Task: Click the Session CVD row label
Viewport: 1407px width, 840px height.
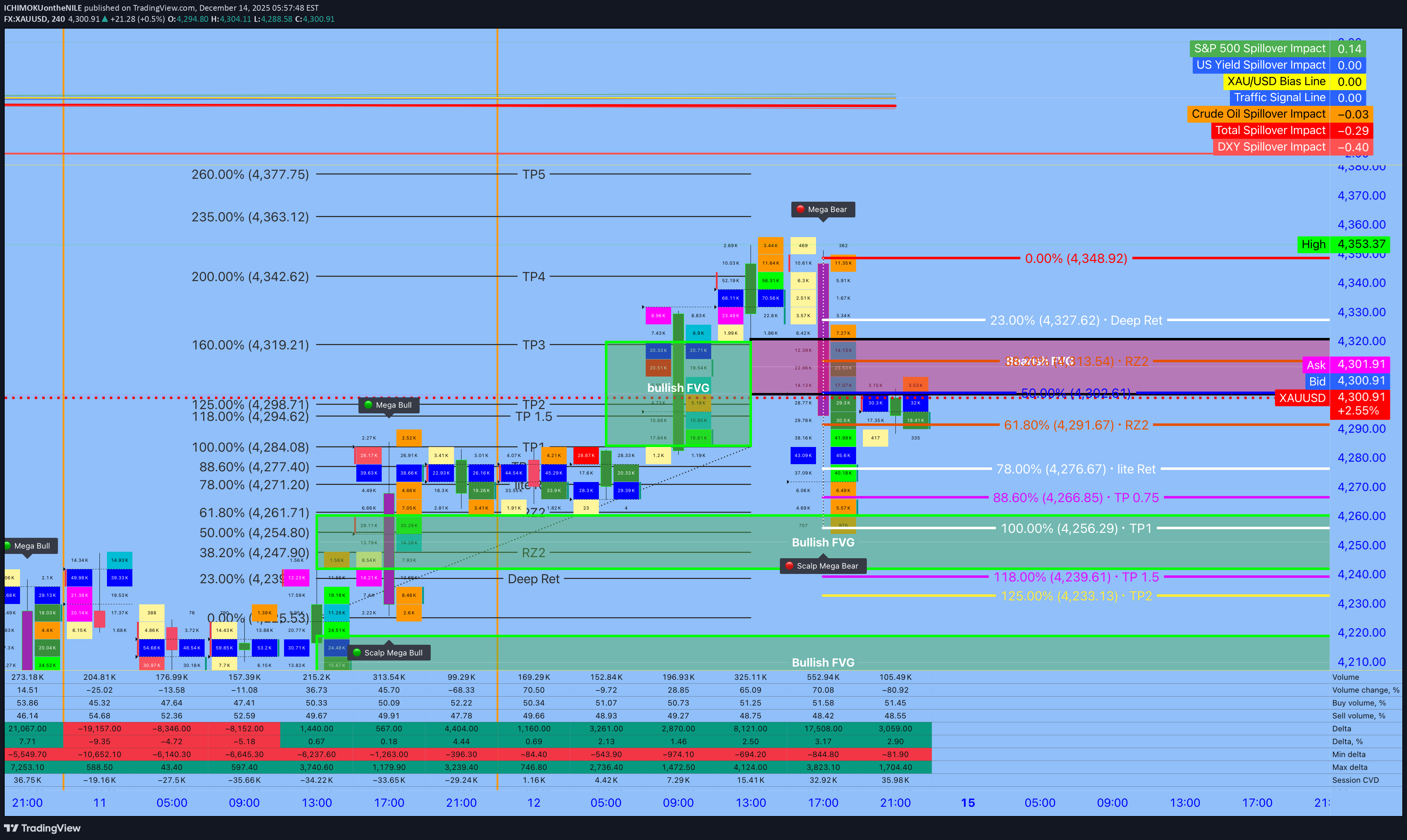Action: click(x=1355, y=780)
